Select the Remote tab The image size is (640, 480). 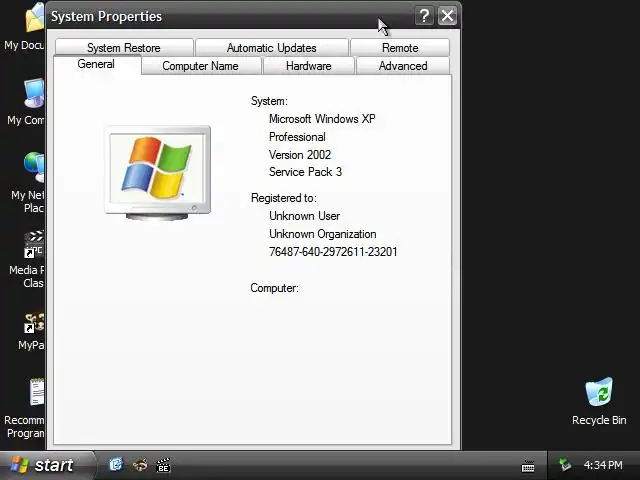tap(400, 48)
